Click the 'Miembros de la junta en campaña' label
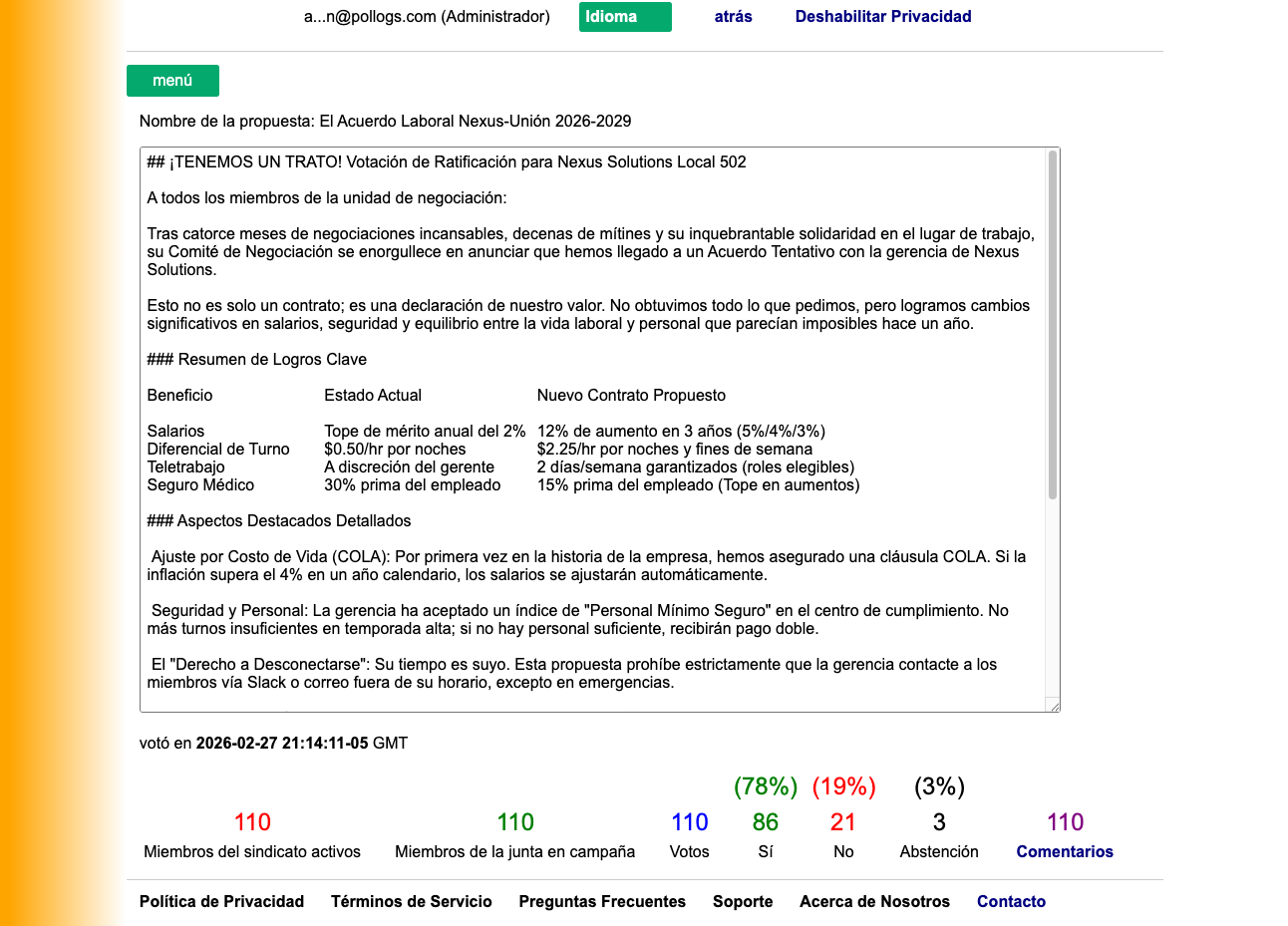1288x926 pixels. (x=514, y=852)
